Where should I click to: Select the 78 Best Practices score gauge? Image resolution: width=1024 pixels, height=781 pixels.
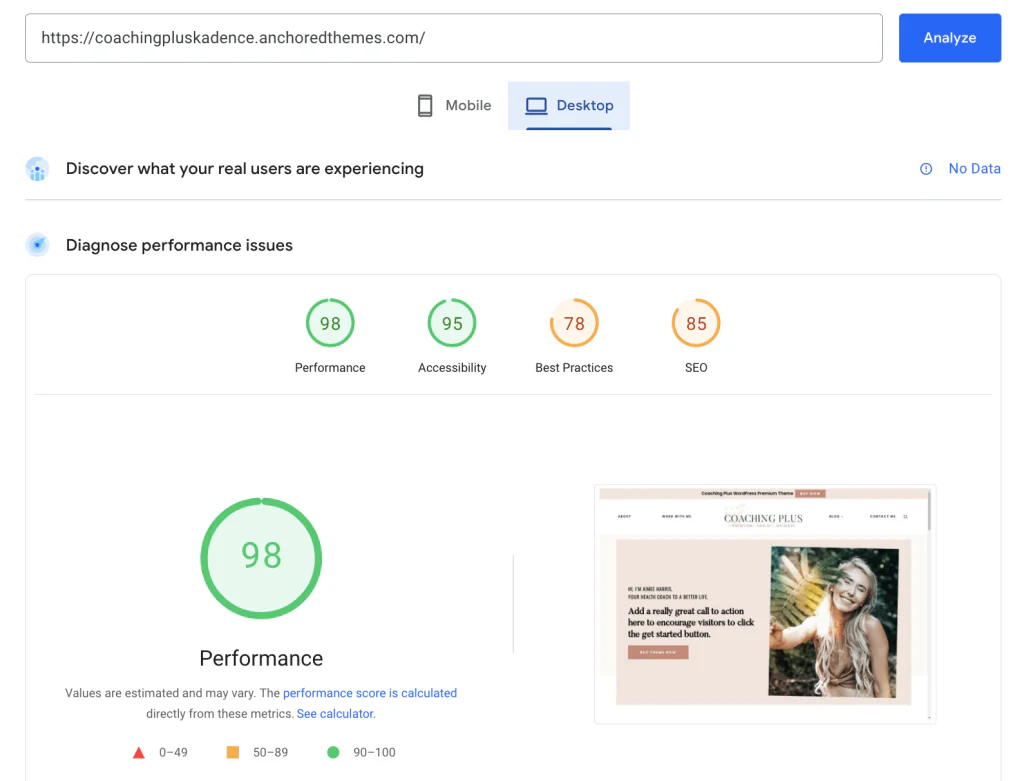pyautogui.click(x=574, y=323)
